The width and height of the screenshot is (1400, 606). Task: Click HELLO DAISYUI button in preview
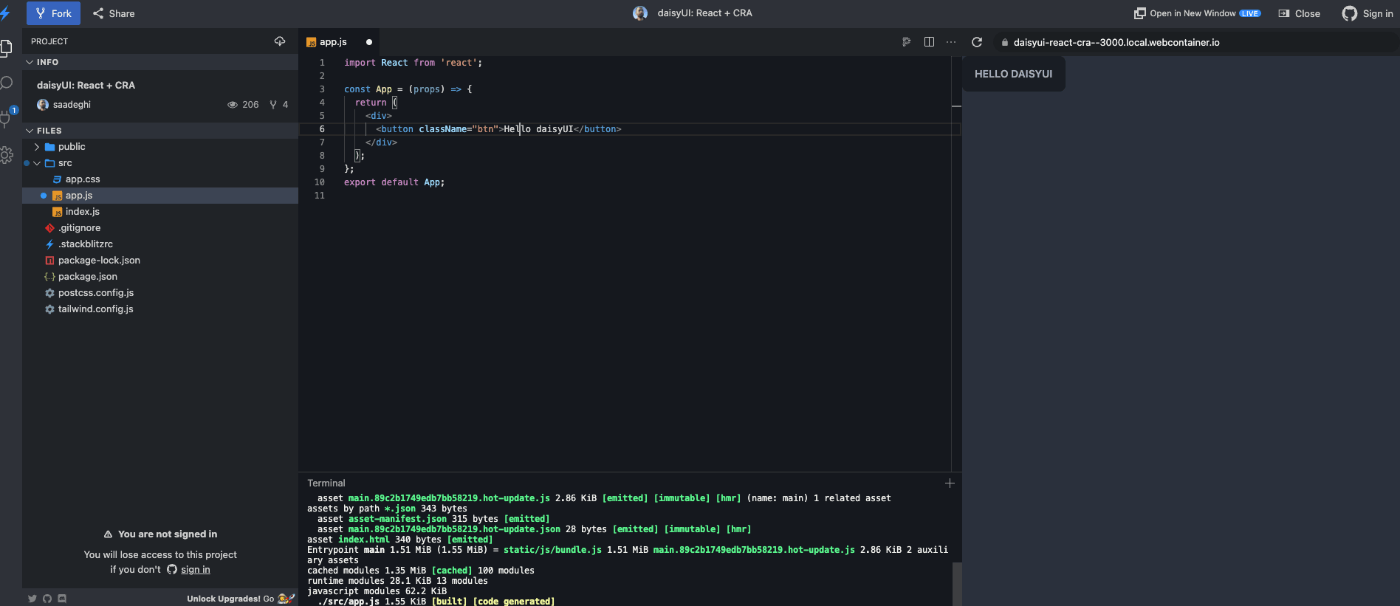(1013, 74)
